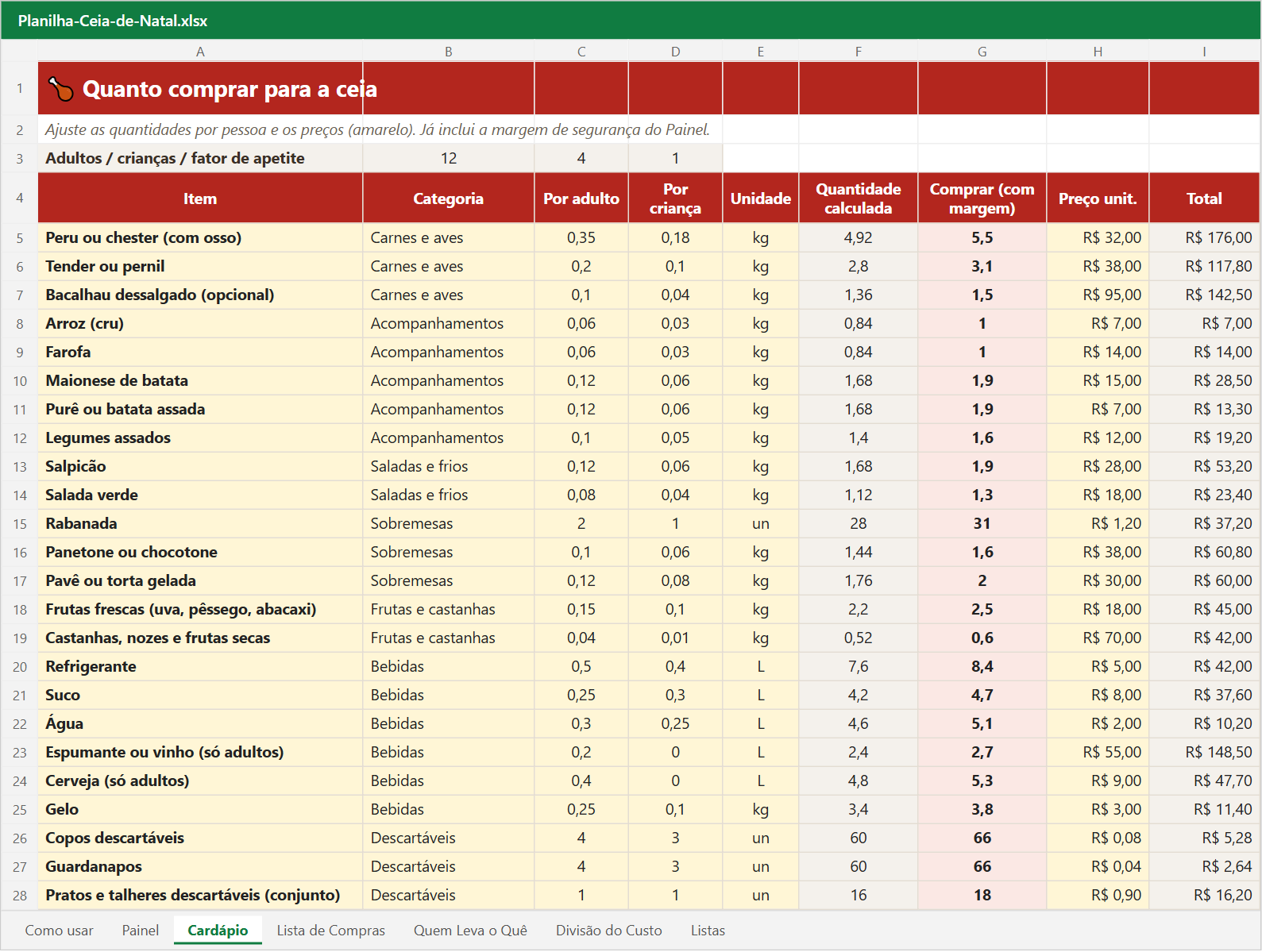Select the R$ 148,50 total cell
The width and height of the screenshot is (1262, 952).
click(x=1204, y=753)
